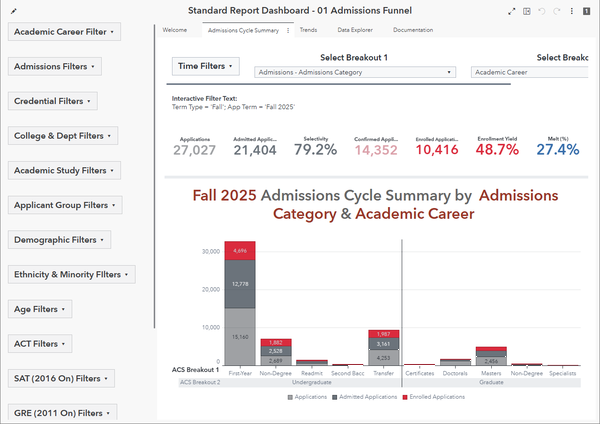Viewport: 600px width, 424px height.
Task: Expand Applicant Group Filters
Action: pos(65,205)
